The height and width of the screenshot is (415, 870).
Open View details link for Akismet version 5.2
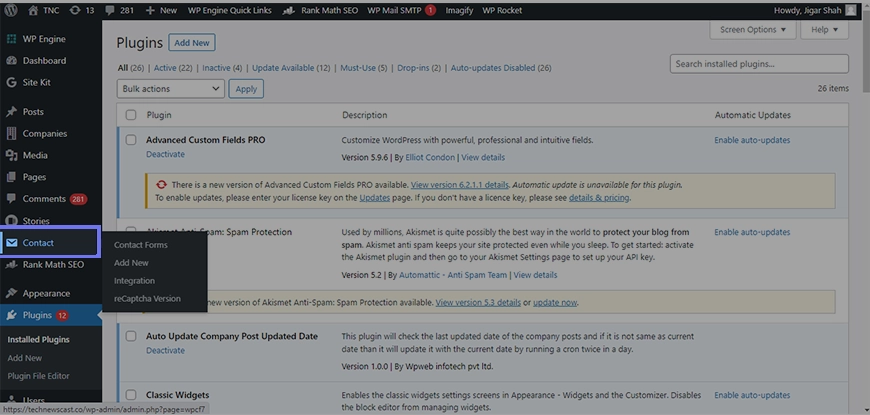click(x=535, y=275)
